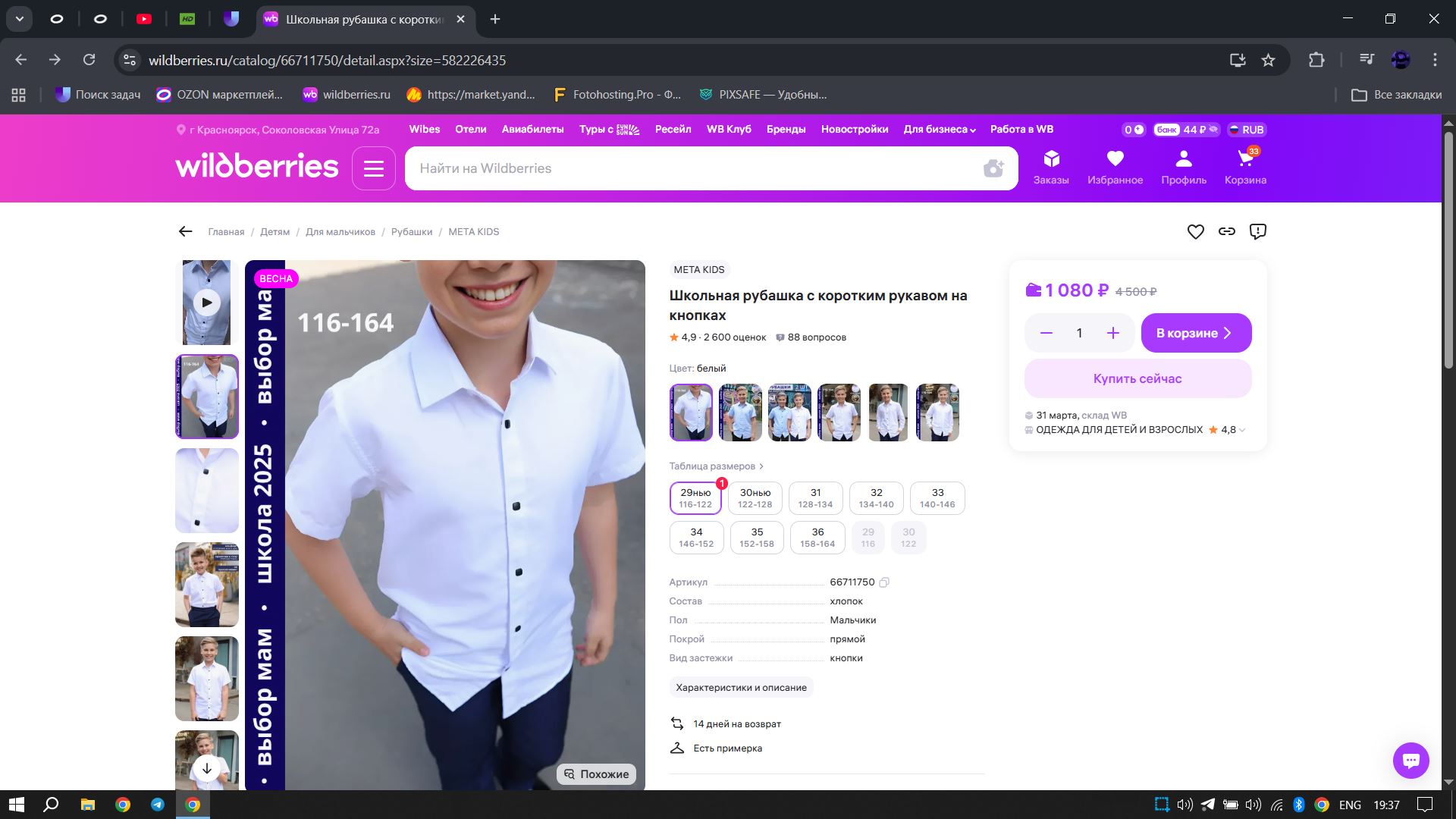The width and height of the screenshot is (1456, 819).
Task: Open the Wildberries cart icon
Action: 1245,166
